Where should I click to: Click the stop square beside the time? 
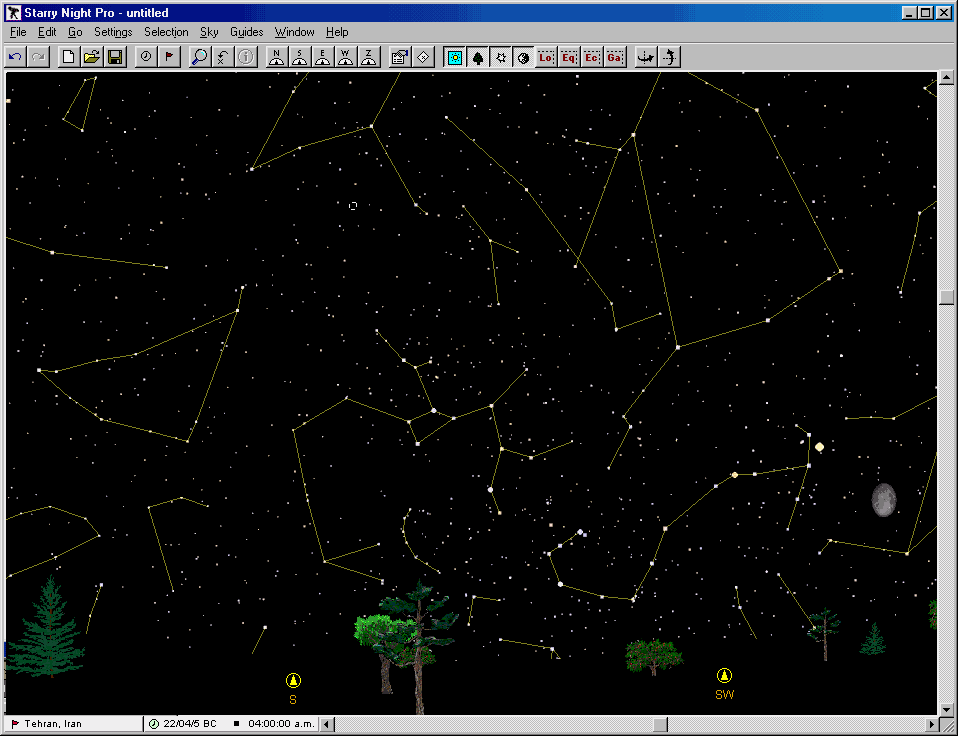click(236, 724)
